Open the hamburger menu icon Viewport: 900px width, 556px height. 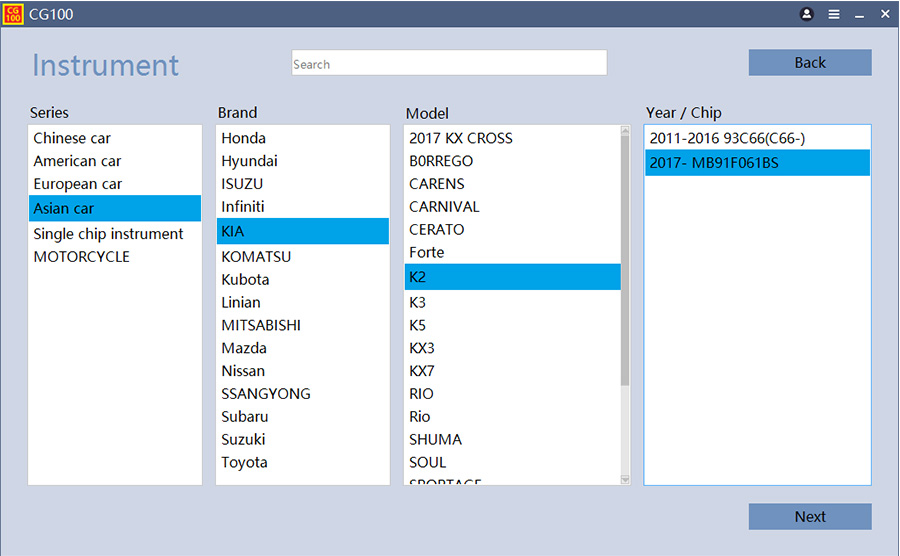[x=834, y=14]
